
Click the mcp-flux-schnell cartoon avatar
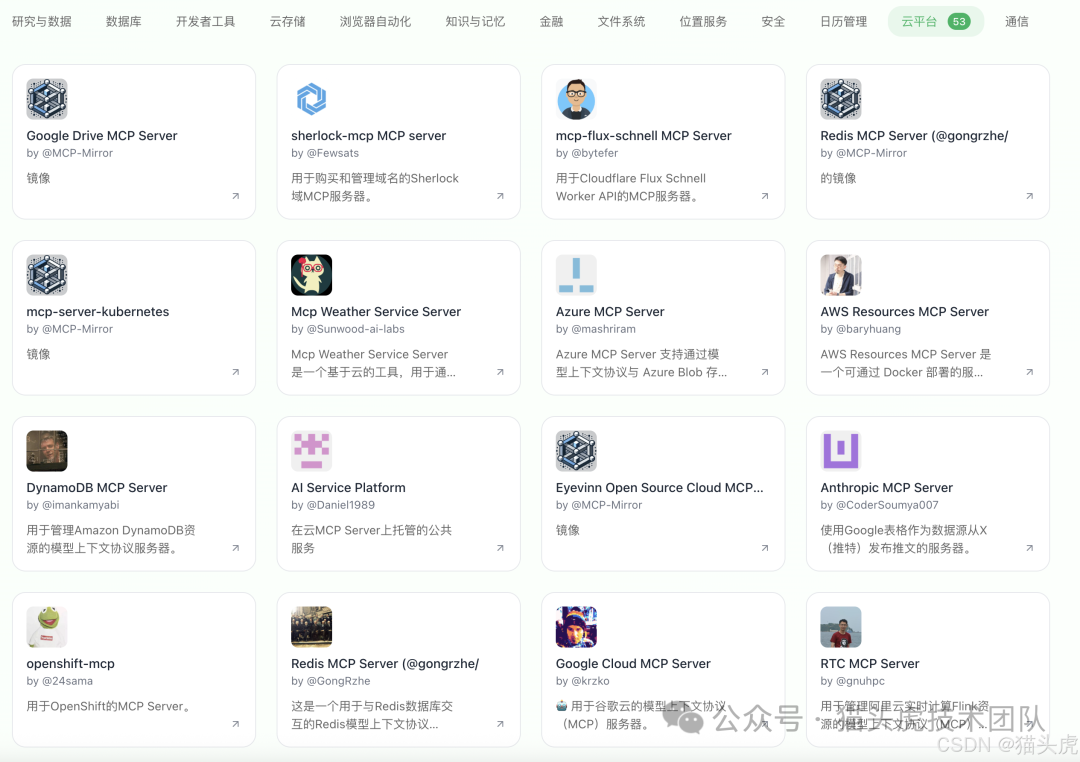click(576, 99)
